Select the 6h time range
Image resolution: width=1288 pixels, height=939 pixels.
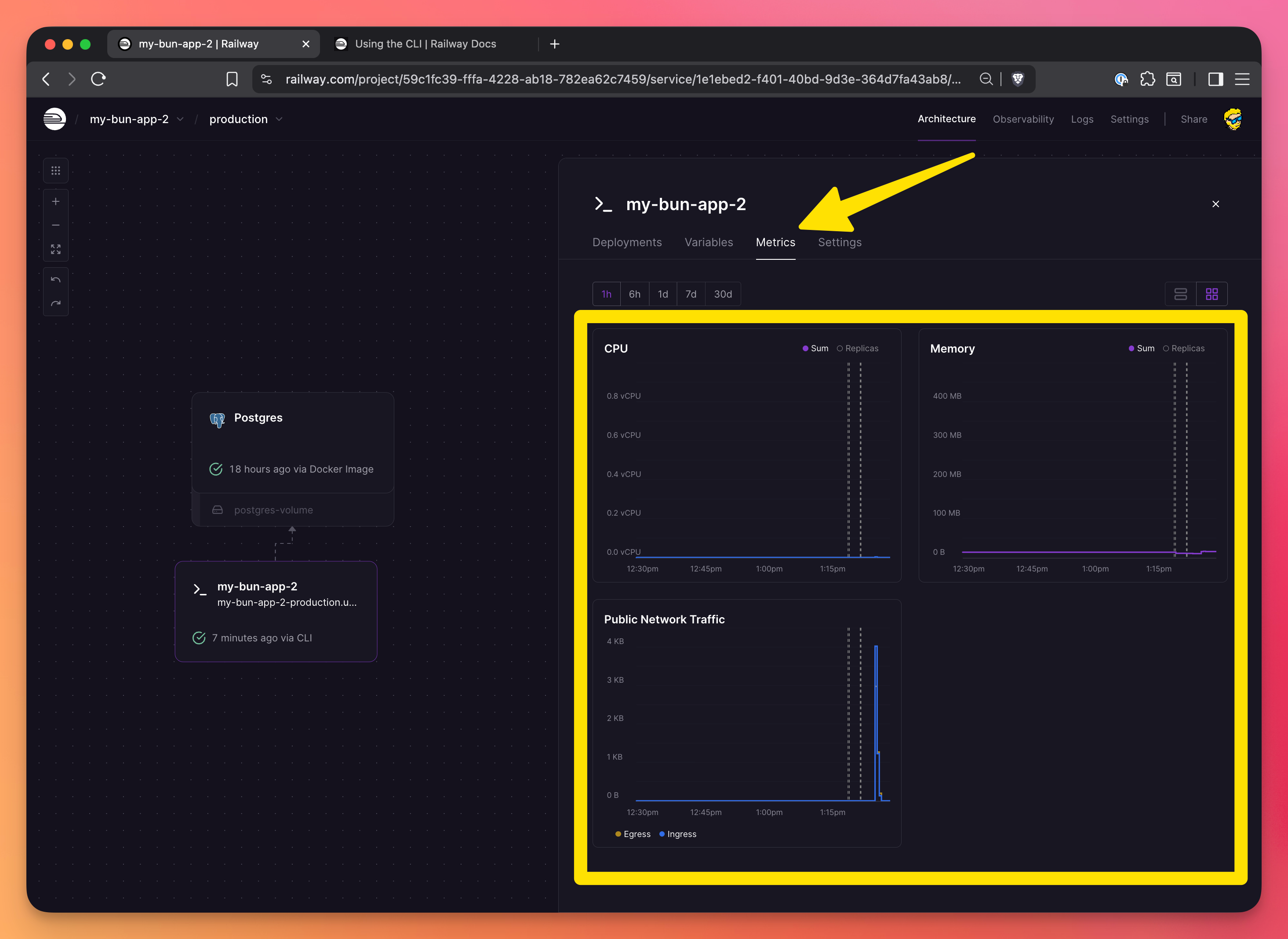click(634, 294)
